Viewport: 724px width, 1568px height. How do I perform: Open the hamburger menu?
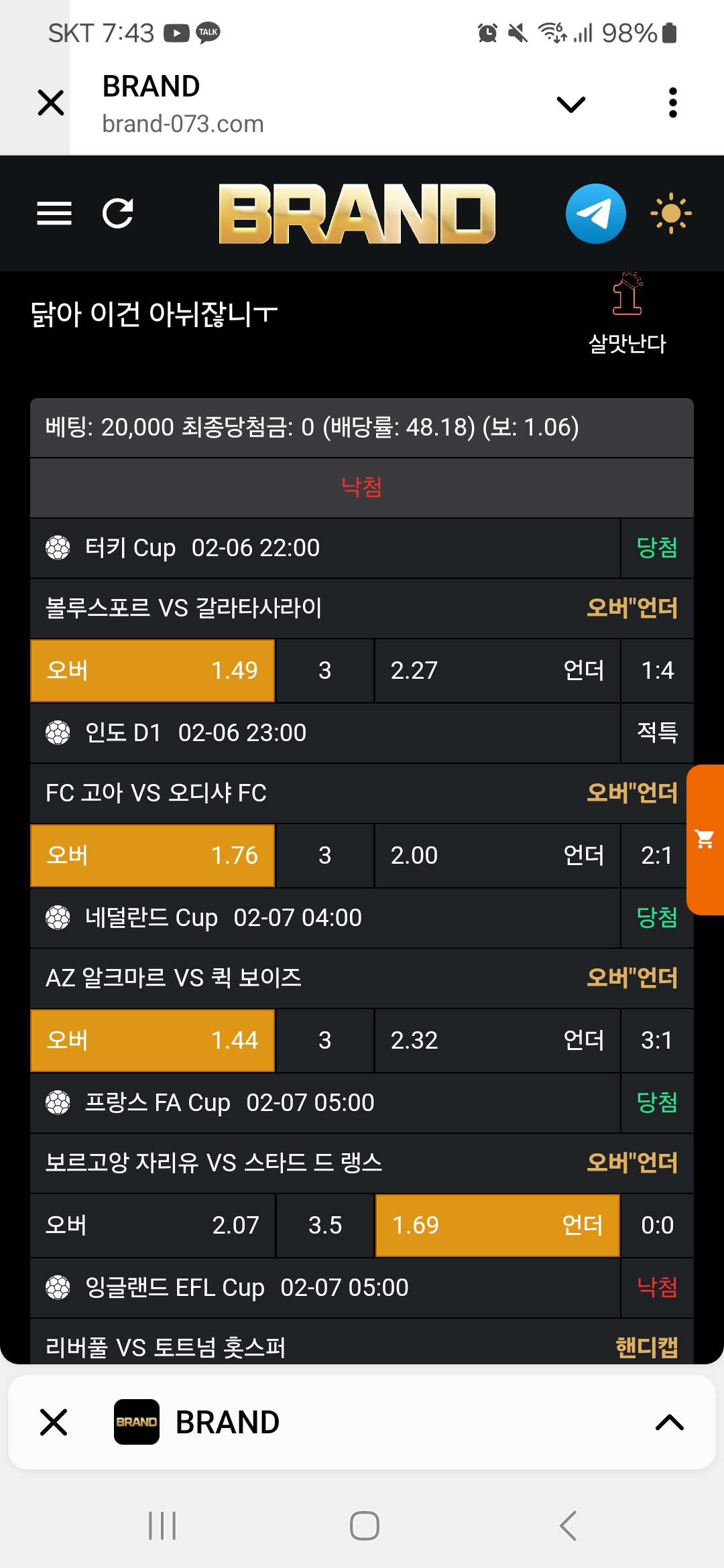pos(54,214)
